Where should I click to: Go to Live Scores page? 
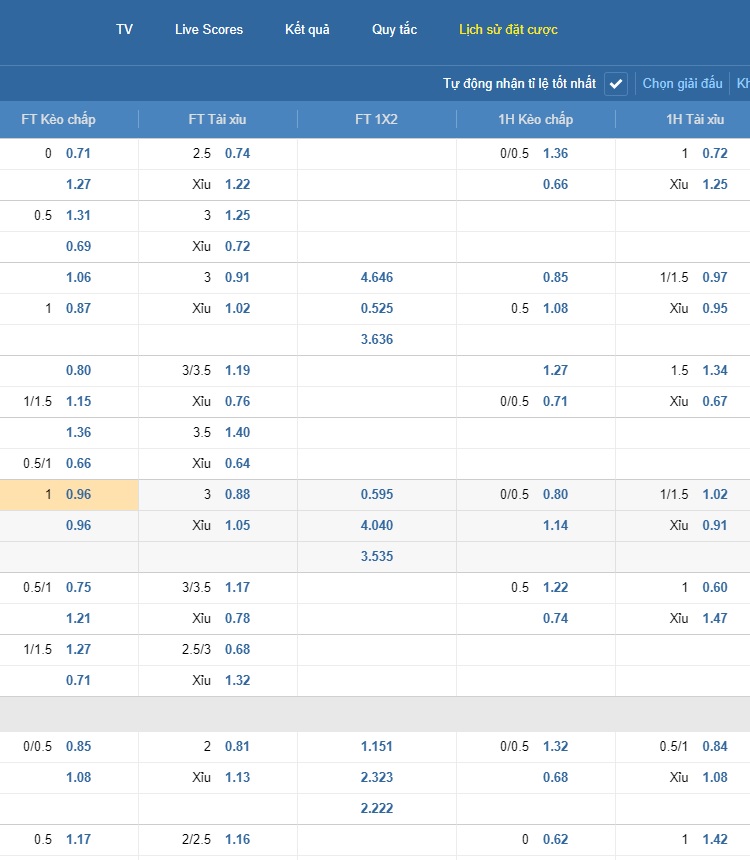pos(209,30)
